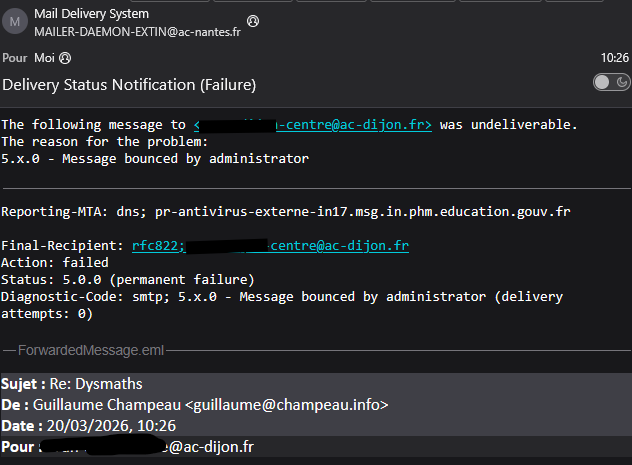Click '5.x.0 - Message bounced by administrator' line

tap(155, 159)
